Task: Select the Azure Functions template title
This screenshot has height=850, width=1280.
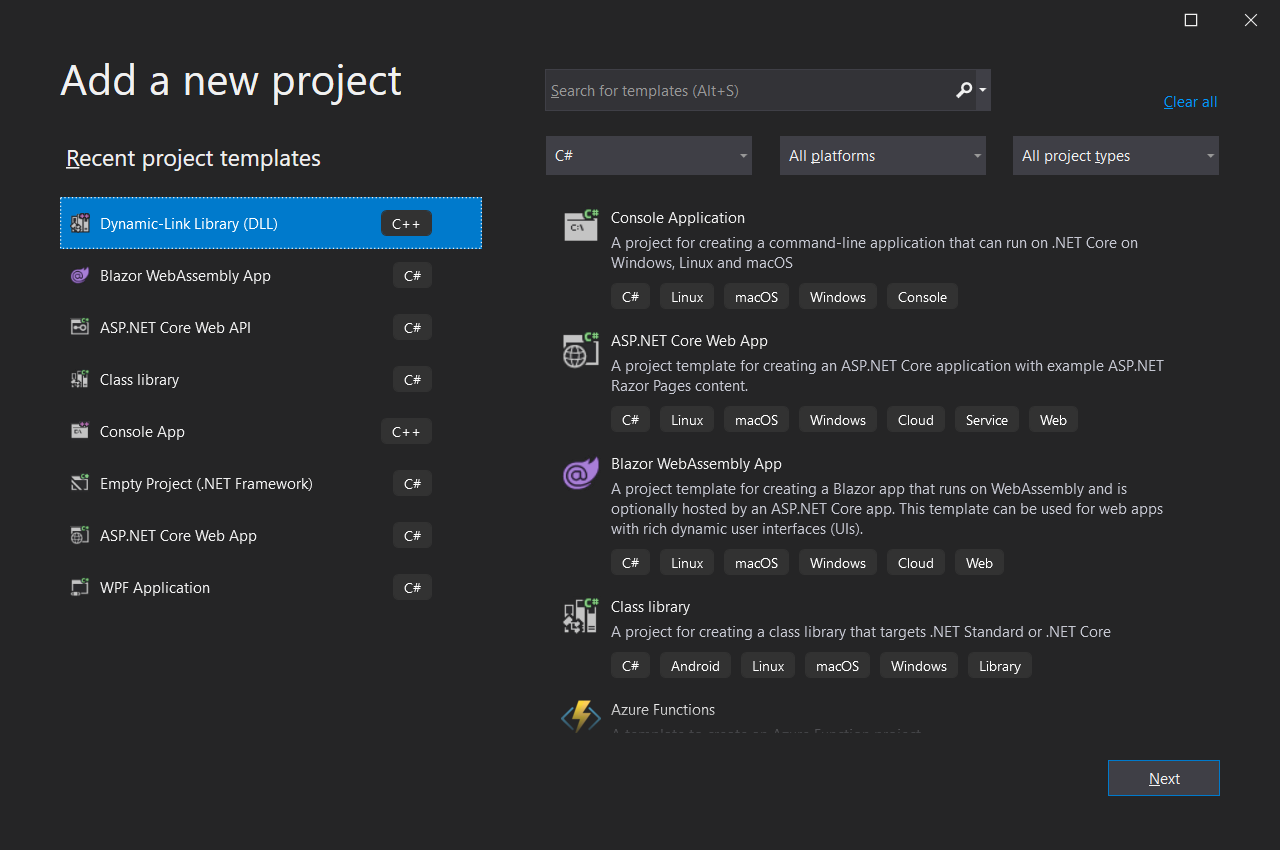Action: click(x=663, y=710)
